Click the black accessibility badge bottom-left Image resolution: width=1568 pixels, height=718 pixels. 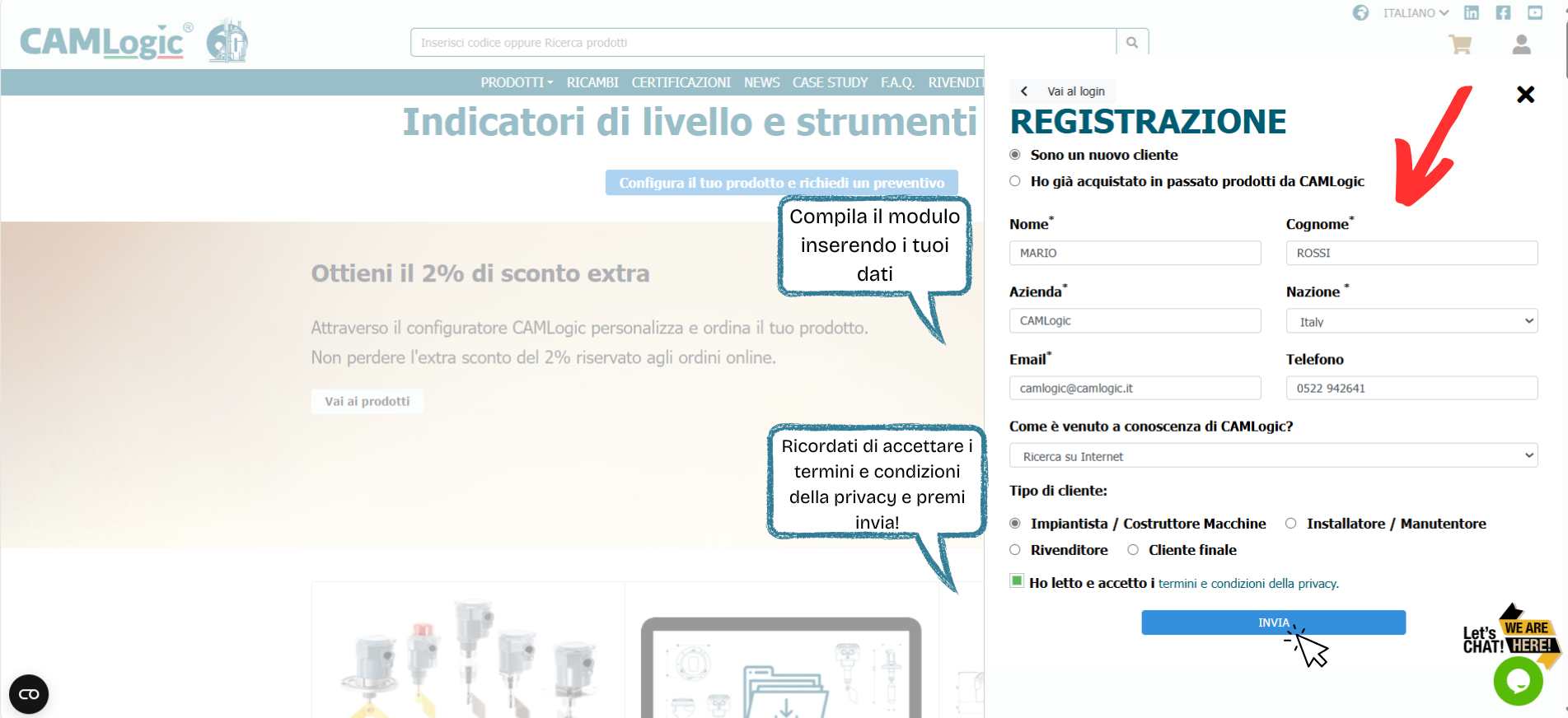click(29, 694)
